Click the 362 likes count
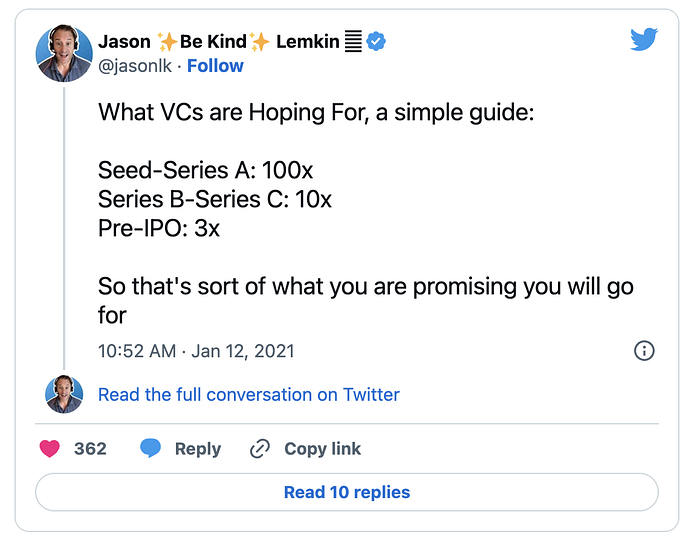 click(90, 449)
